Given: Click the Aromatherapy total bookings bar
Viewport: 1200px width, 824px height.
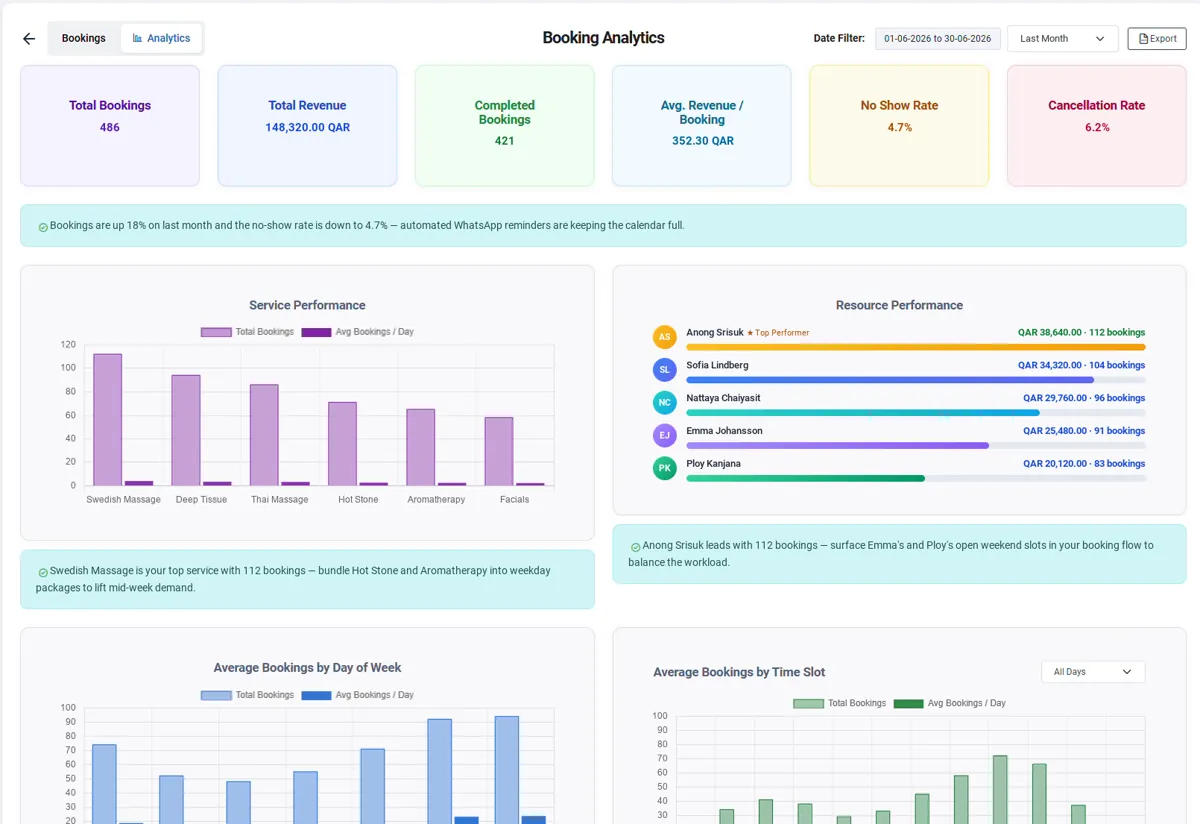Looking at the screenshot, I should pos(420,447).
